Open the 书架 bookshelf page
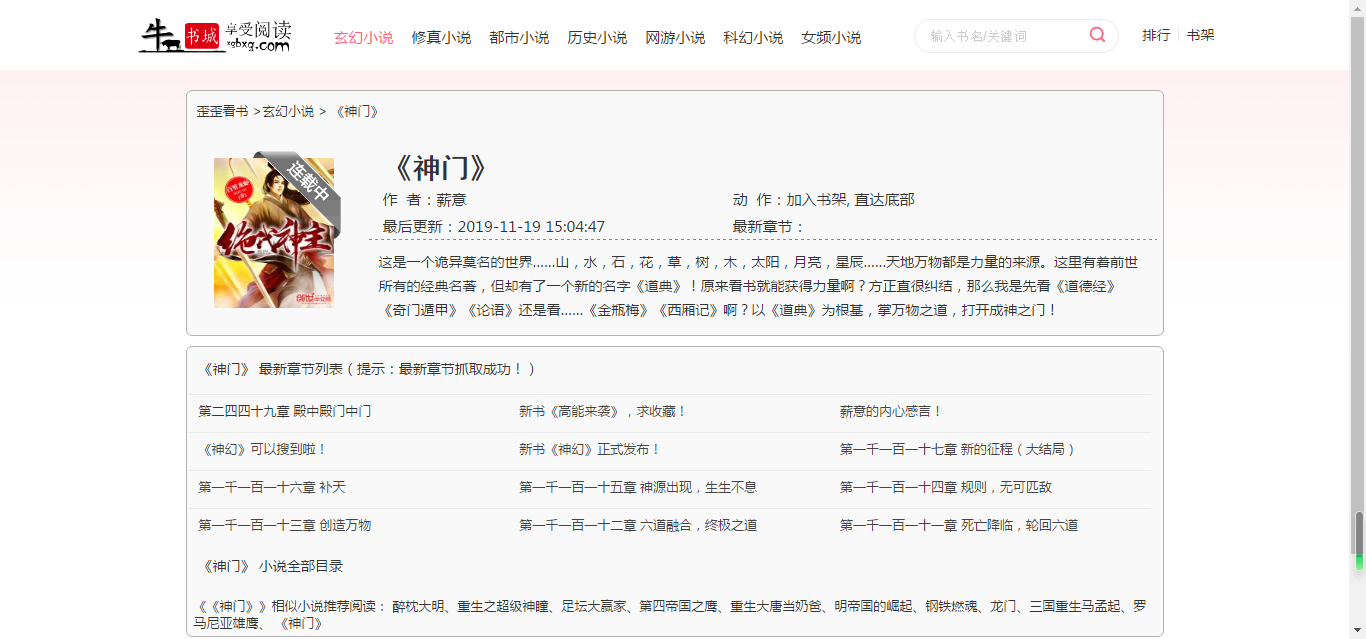1366x639 pixels. [1200, 35]
